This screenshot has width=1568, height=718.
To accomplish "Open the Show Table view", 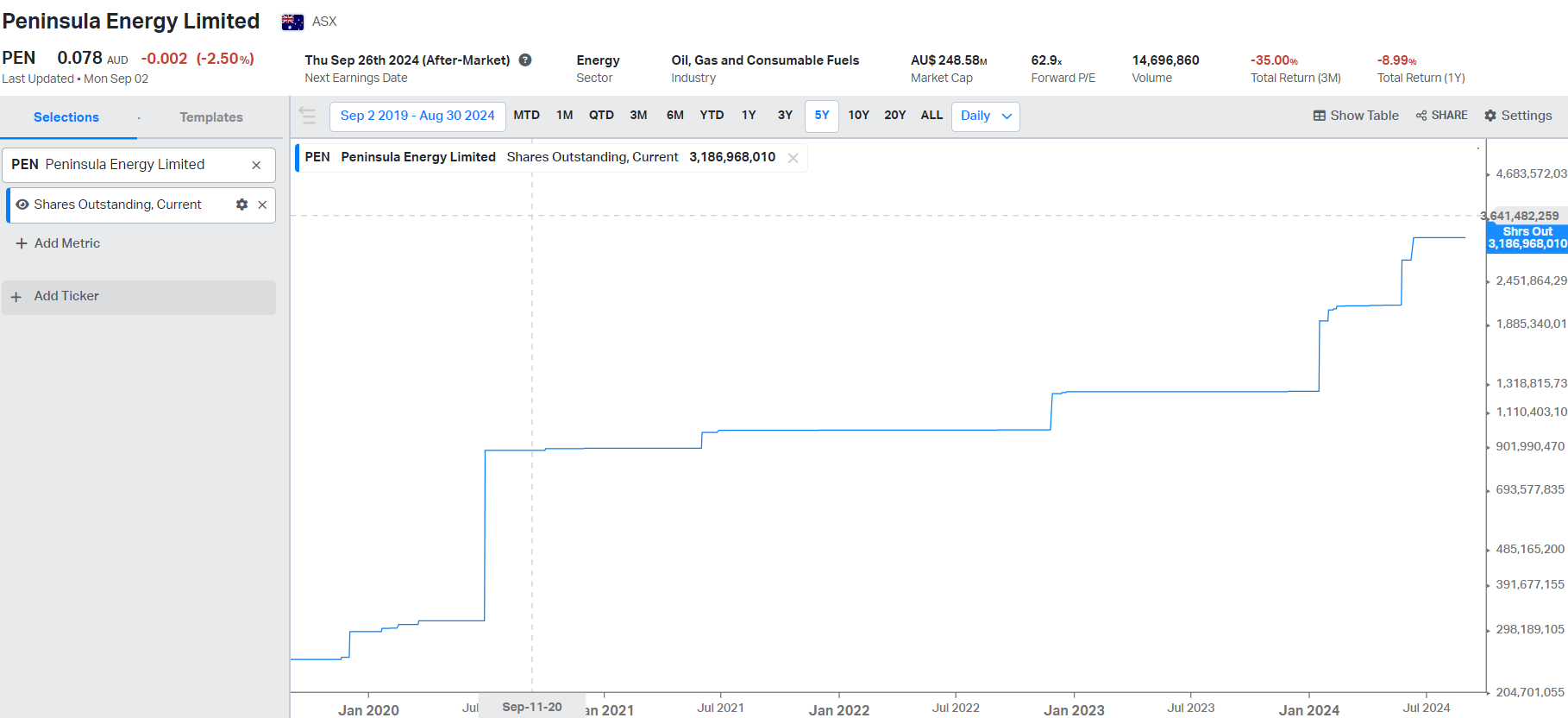I will [x=1356, y=116].
